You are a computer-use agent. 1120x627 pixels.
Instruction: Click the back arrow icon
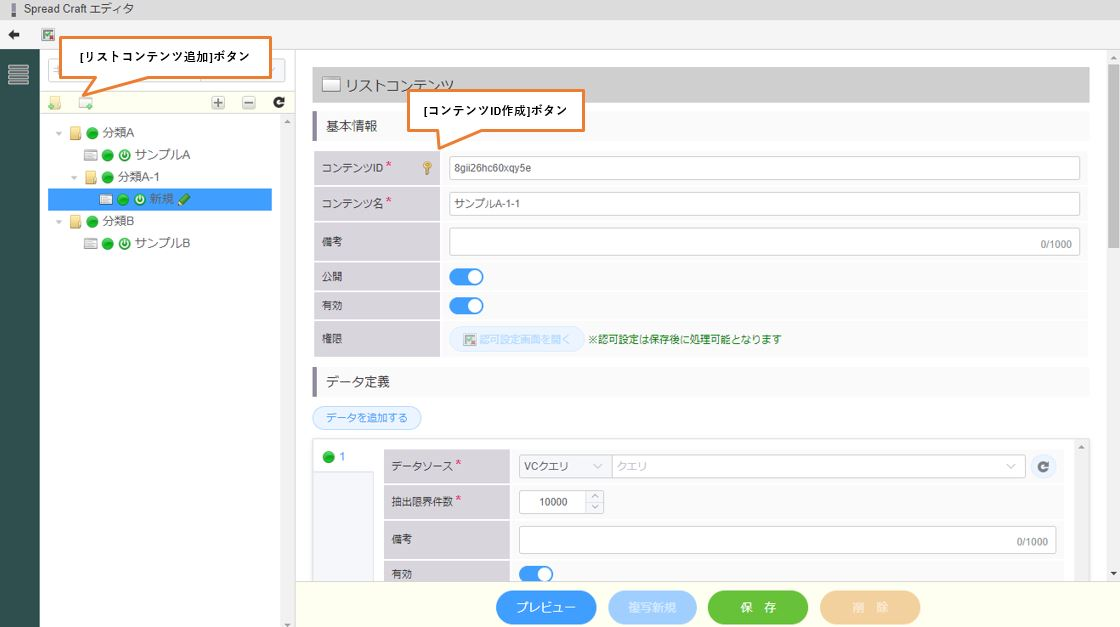tap(14, 34)
